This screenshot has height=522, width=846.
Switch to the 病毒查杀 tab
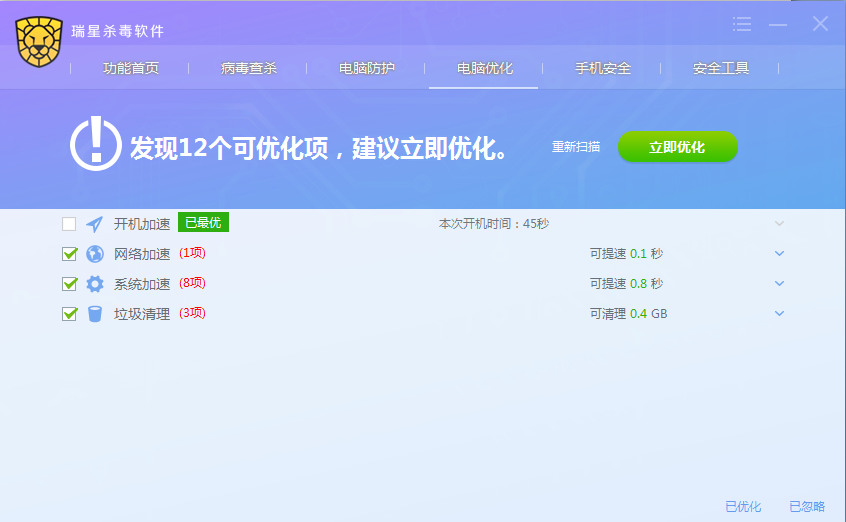point(249,69)
